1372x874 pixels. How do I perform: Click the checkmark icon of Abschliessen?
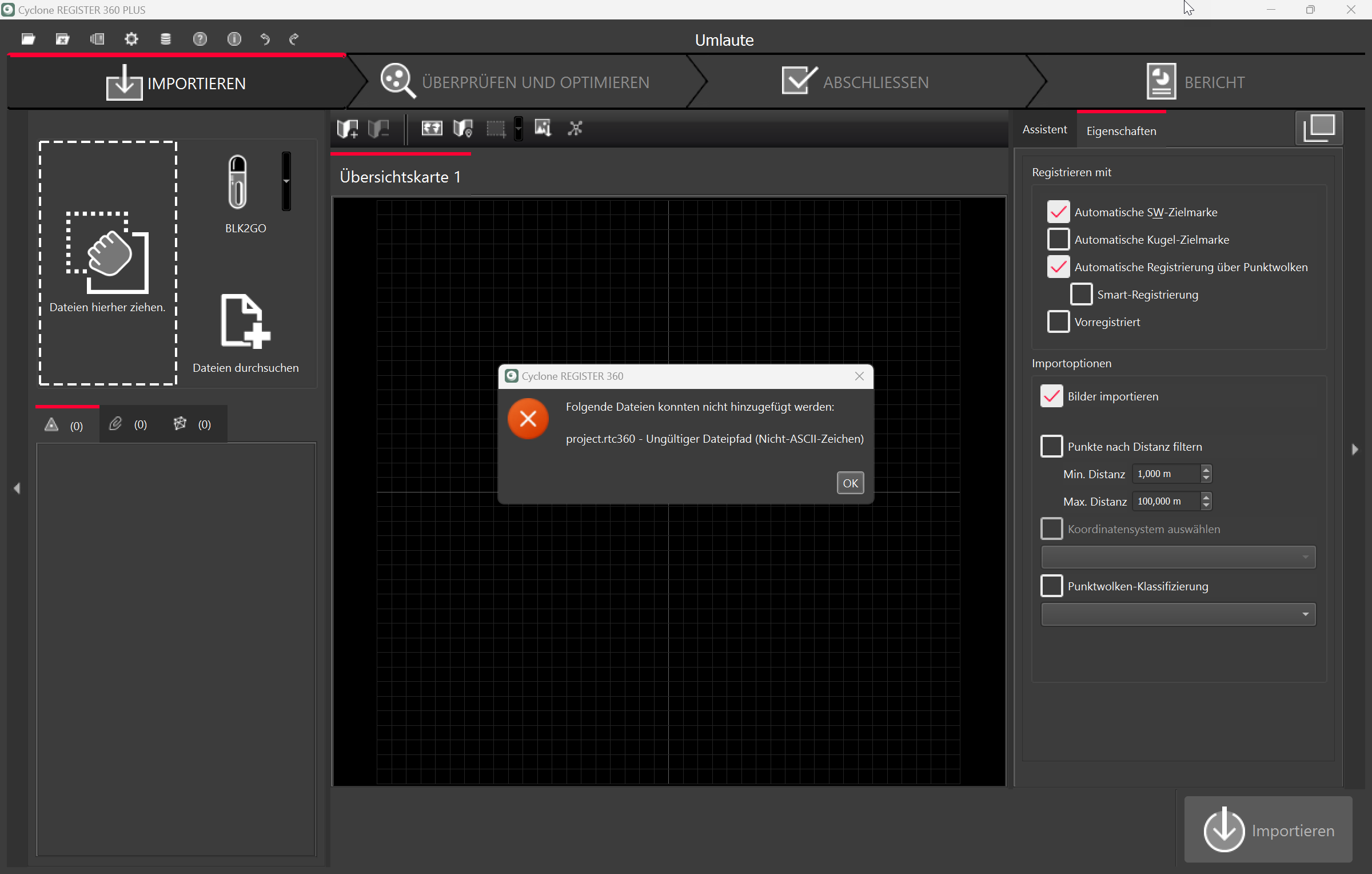[799, 81]
